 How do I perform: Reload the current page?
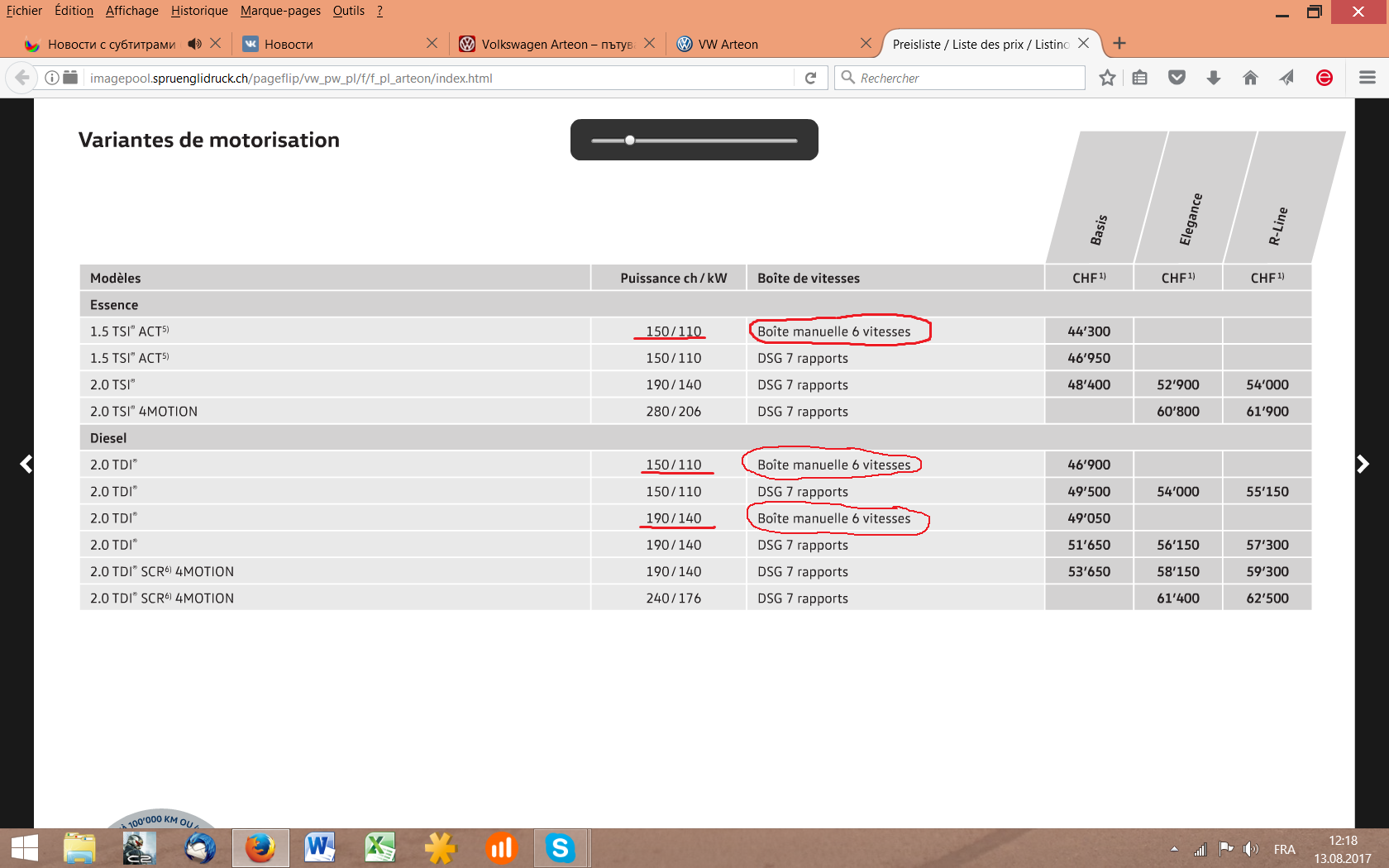811,78
